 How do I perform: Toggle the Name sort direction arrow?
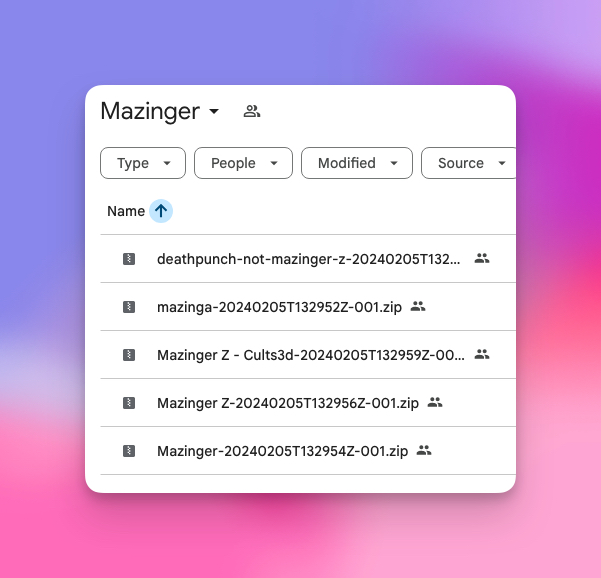(161, 211)
